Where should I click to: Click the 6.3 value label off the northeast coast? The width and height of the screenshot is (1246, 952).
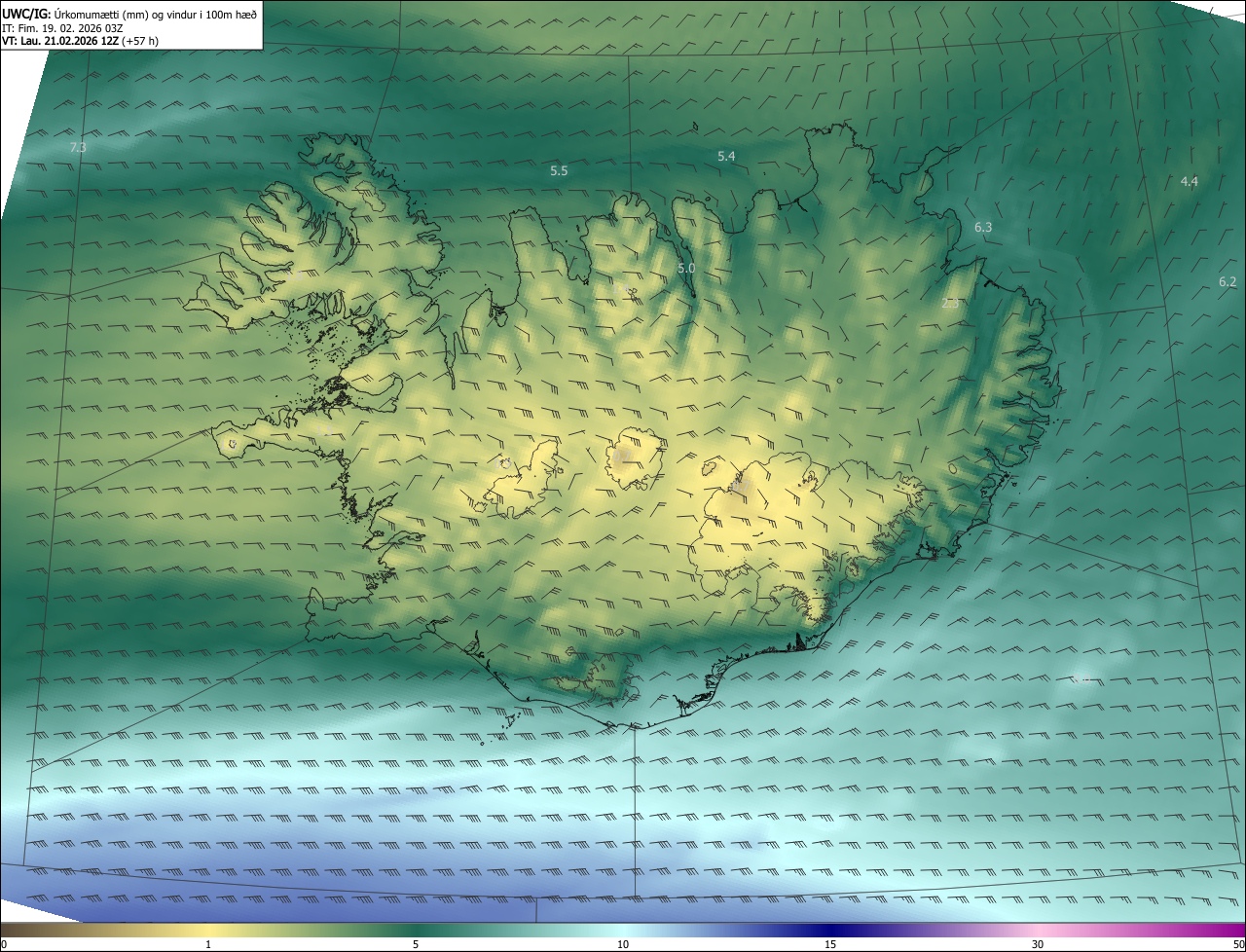click(x=983, y=227)
